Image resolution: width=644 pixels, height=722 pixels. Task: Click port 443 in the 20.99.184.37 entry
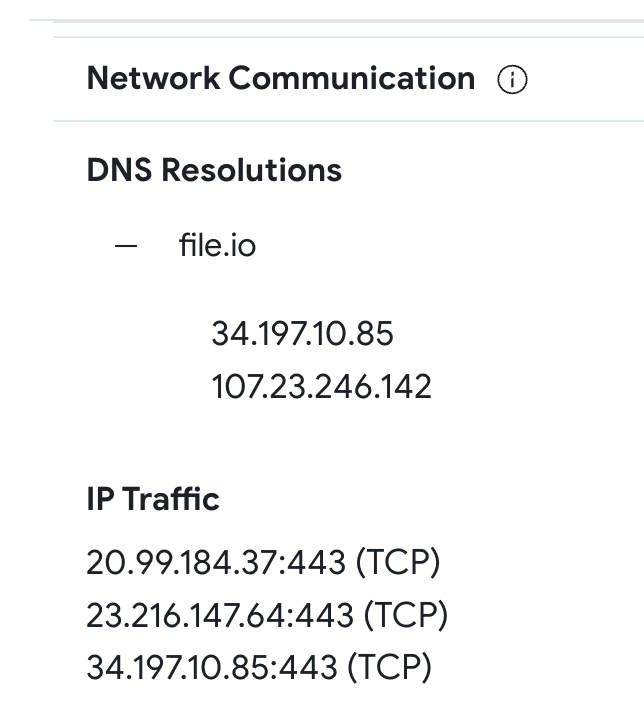click(x=317, y=563)
